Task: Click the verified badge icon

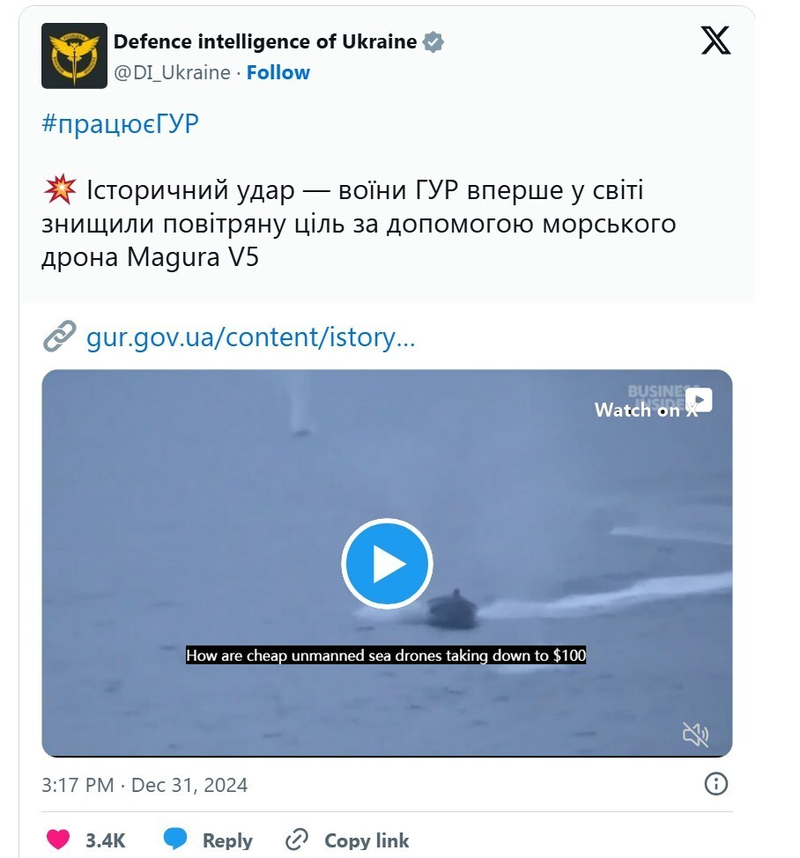Action: (433, 42)
